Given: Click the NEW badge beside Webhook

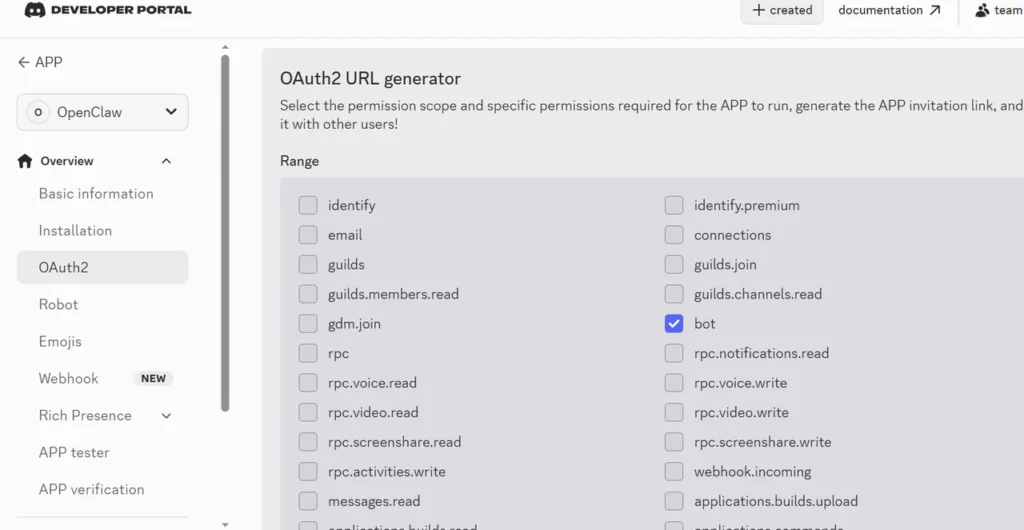Looking at the screenshot, I should [153, 379].
